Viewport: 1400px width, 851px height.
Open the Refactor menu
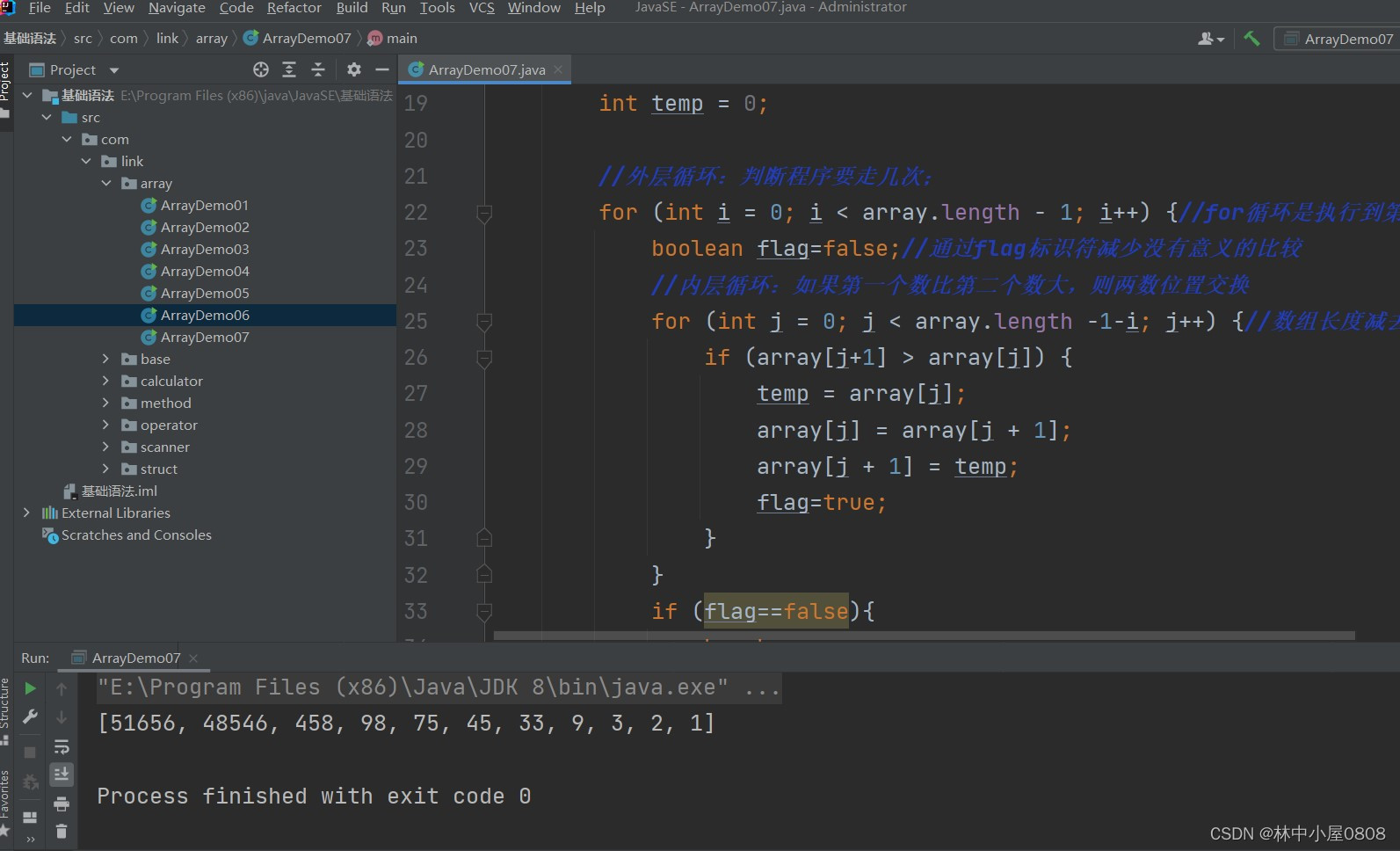294,8
